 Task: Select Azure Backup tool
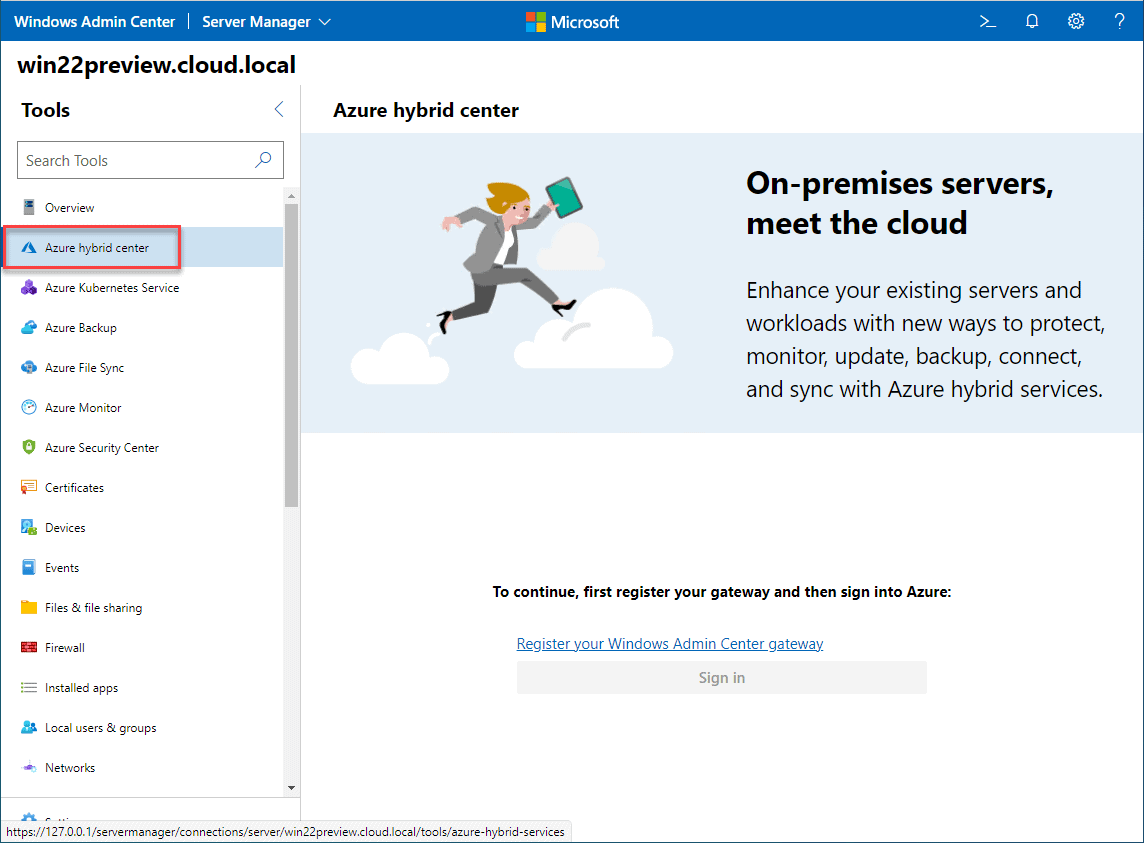pyautogui.click(x=143, y=328)
